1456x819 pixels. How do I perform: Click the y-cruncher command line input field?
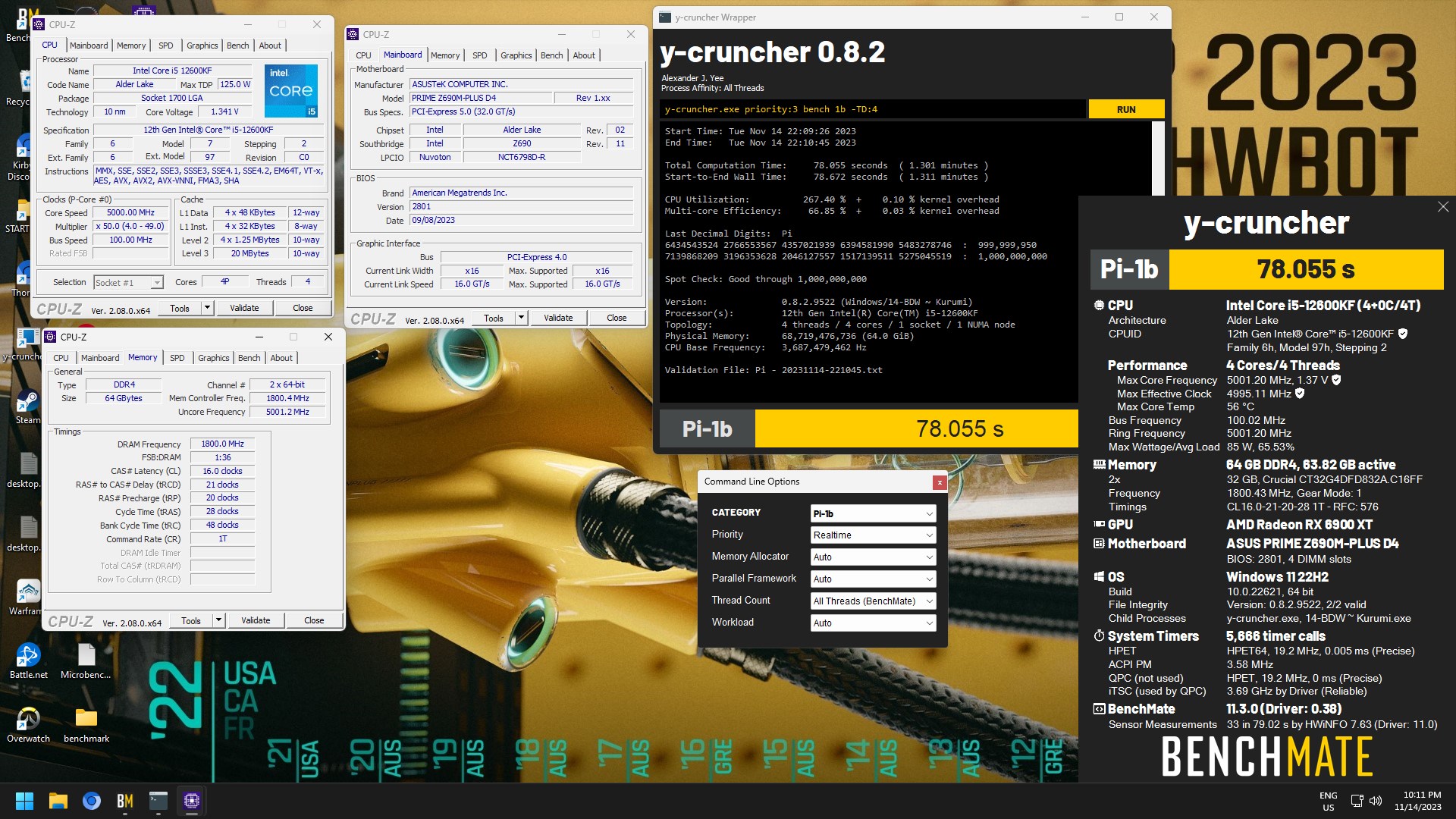872,109
